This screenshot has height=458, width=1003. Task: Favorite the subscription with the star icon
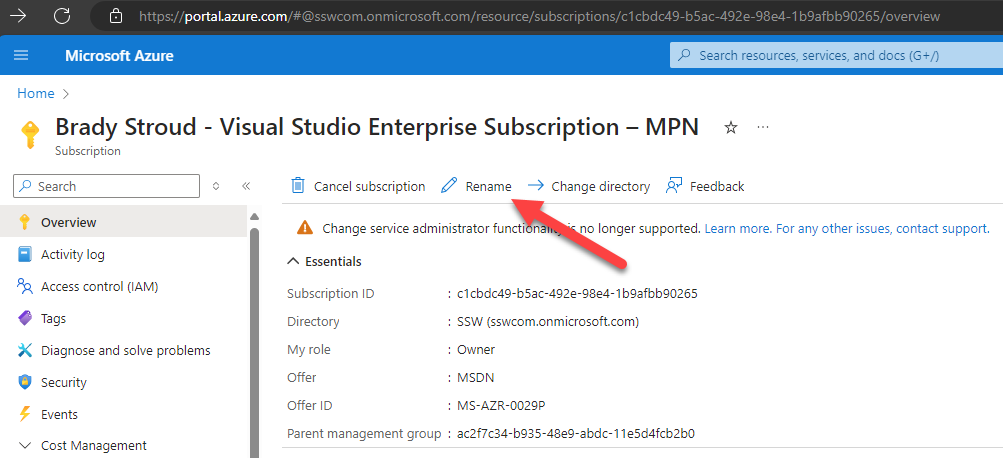731,128
